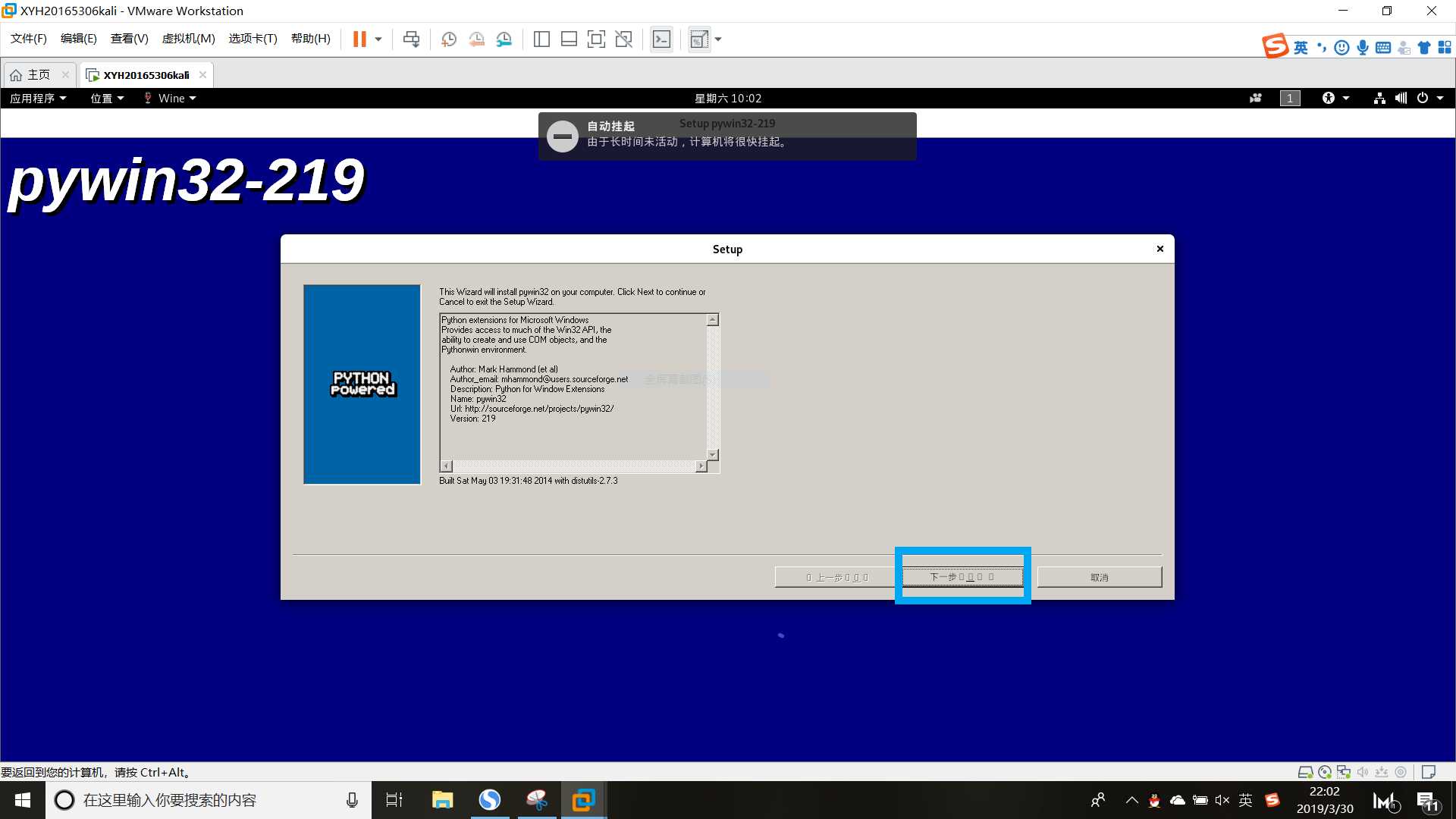Image resolution: width=1456 pixels, height=819 pixels.
Task: Open the snapshot manager wrench-clock icon
Action: pyautogui.click(x=504, y=39)
